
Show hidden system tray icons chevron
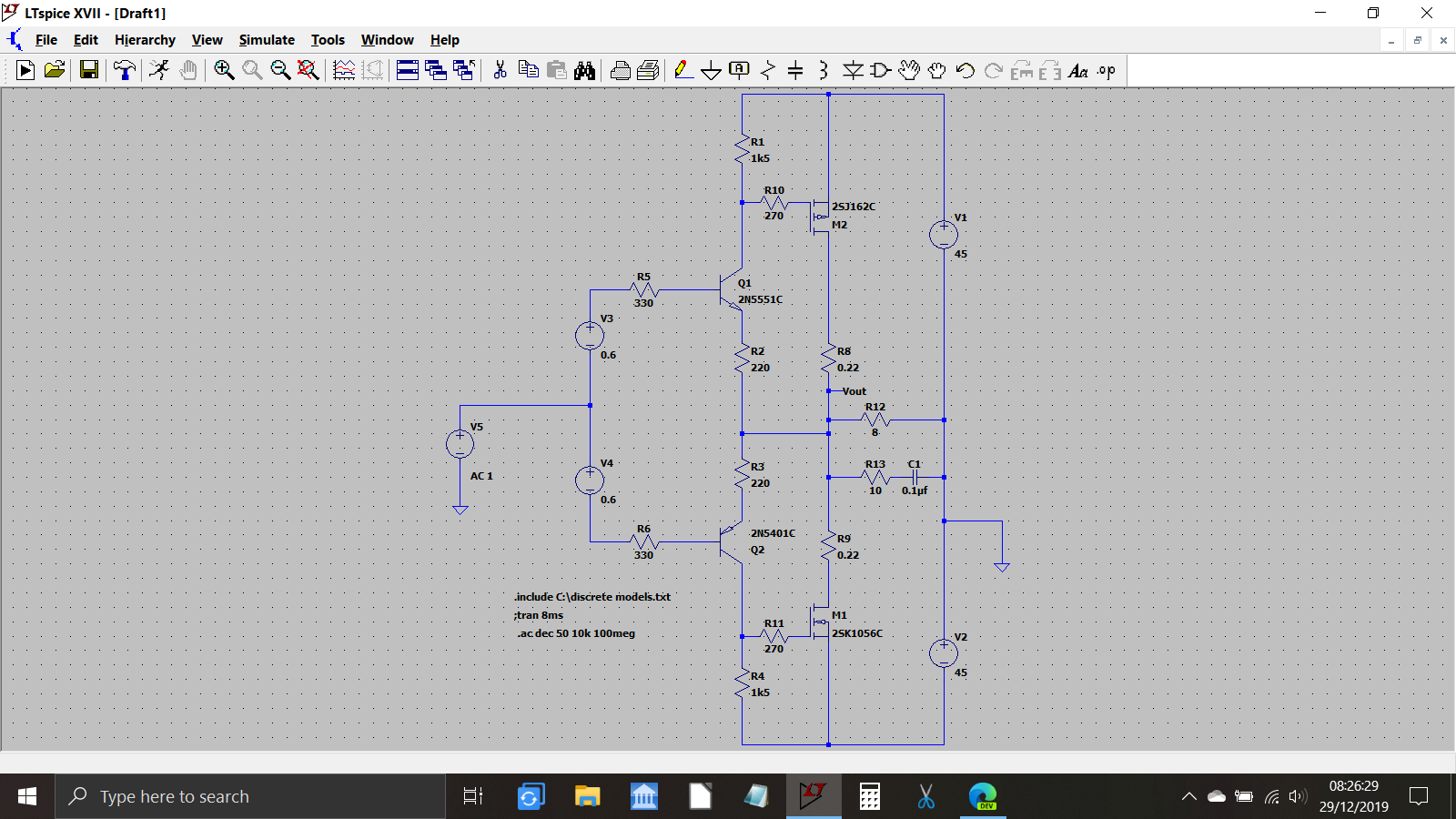pos(1188,796)
